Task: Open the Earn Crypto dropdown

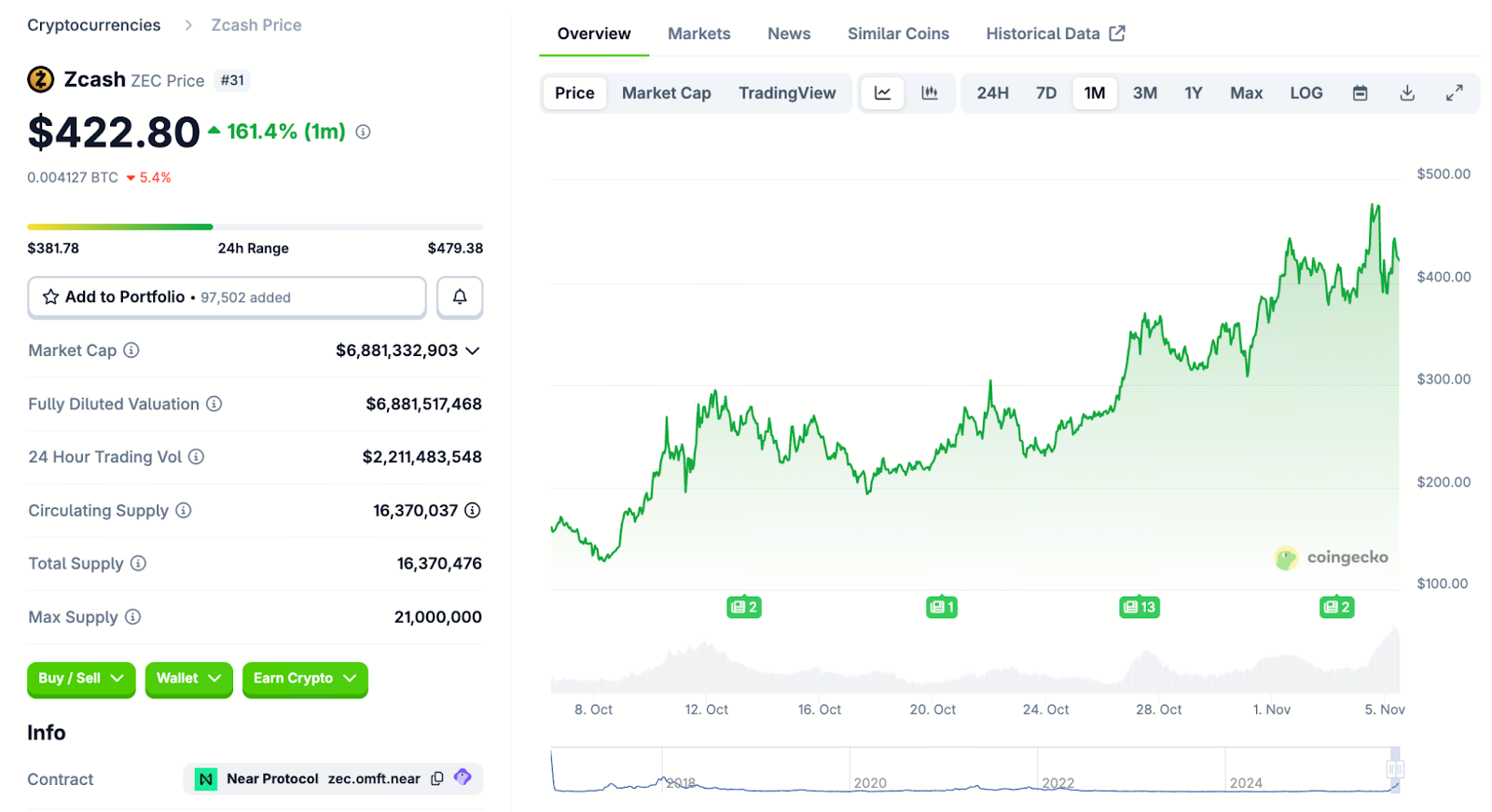Action: (x=305, y=679)
